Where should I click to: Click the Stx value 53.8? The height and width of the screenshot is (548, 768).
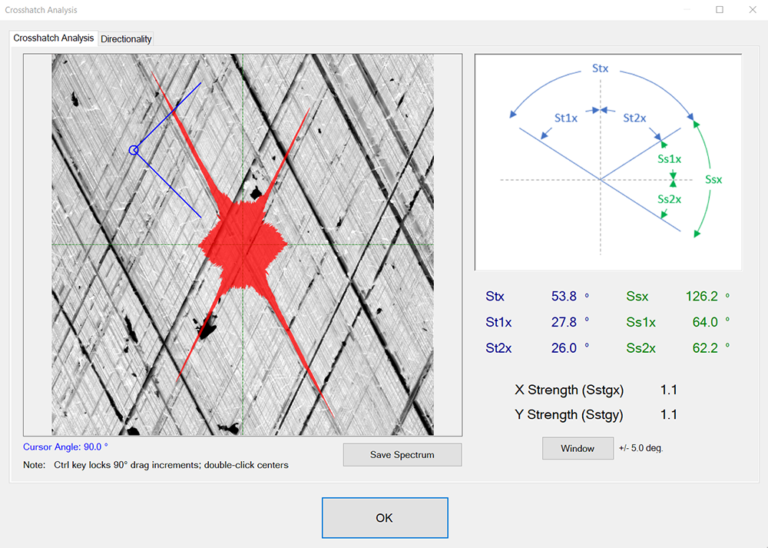click(565, 297)
